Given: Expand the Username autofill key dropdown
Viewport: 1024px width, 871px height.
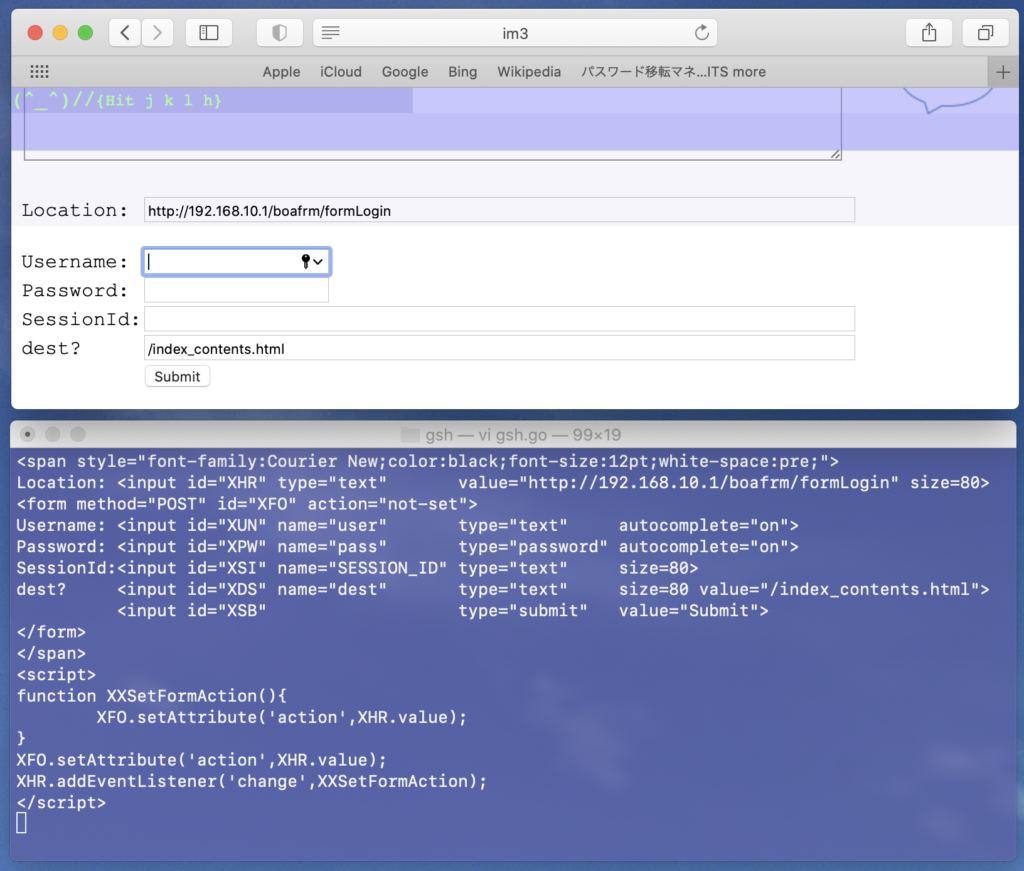Looking at the screenshot, I should pyautogui.click(x=311, y=262).
